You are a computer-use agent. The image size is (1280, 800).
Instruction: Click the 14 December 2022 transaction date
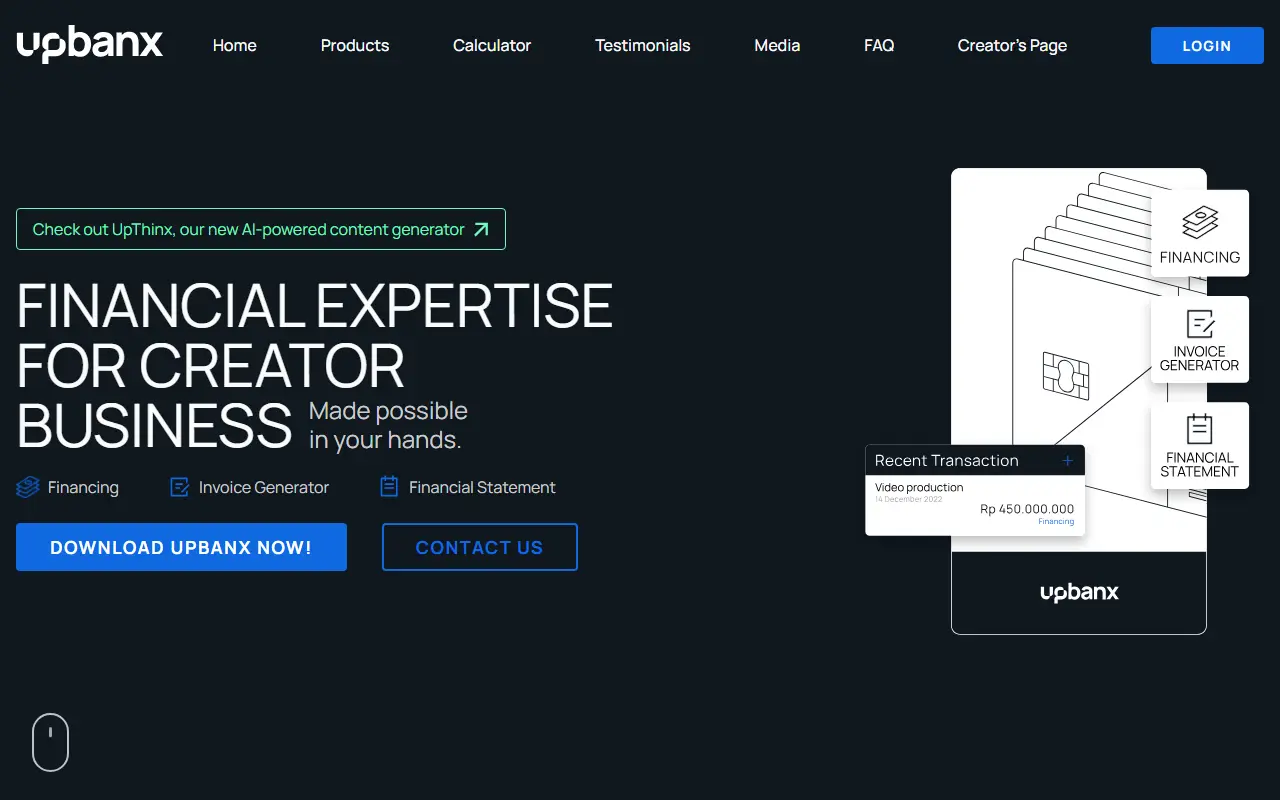(x=909, y=499)
